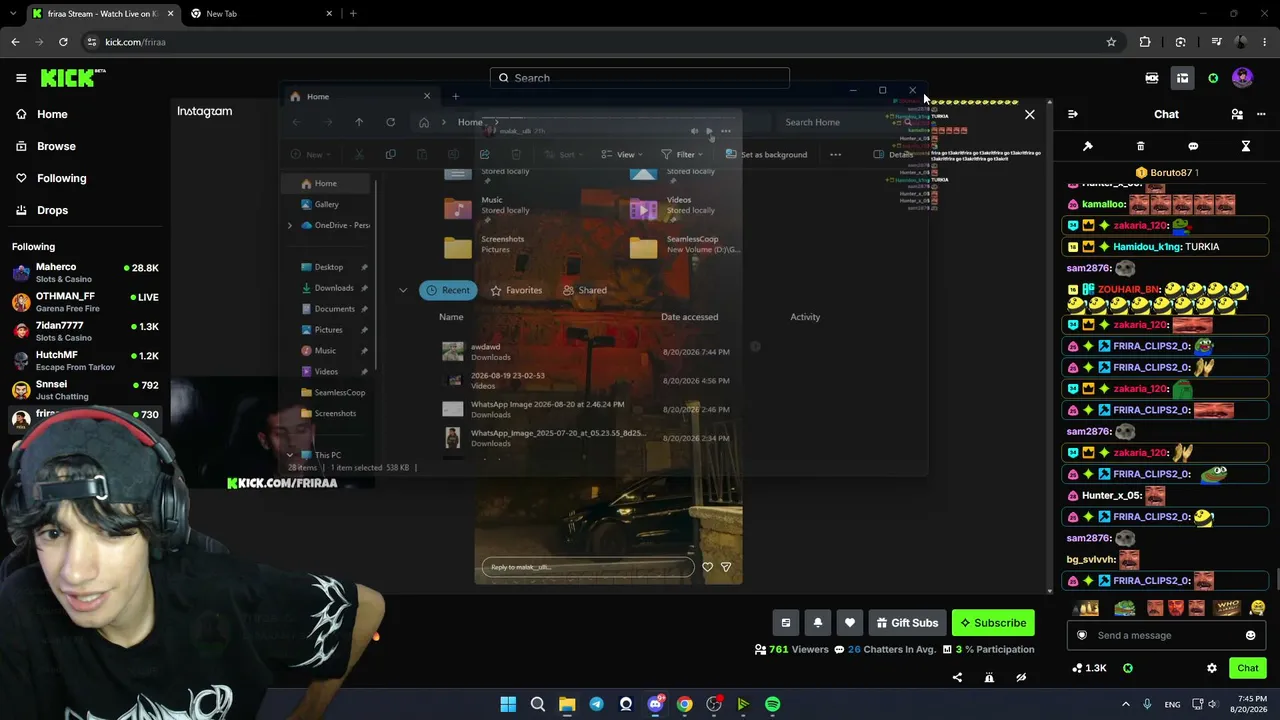Open Discord from the taskbar
1280x720 pixels.
click(655, 704)
